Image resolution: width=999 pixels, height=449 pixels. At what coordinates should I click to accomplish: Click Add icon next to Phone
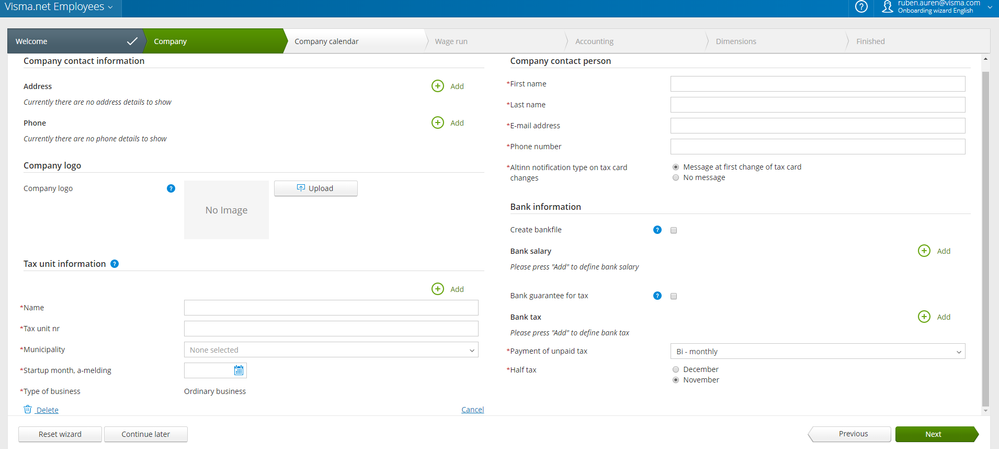(x=438, y=123)
